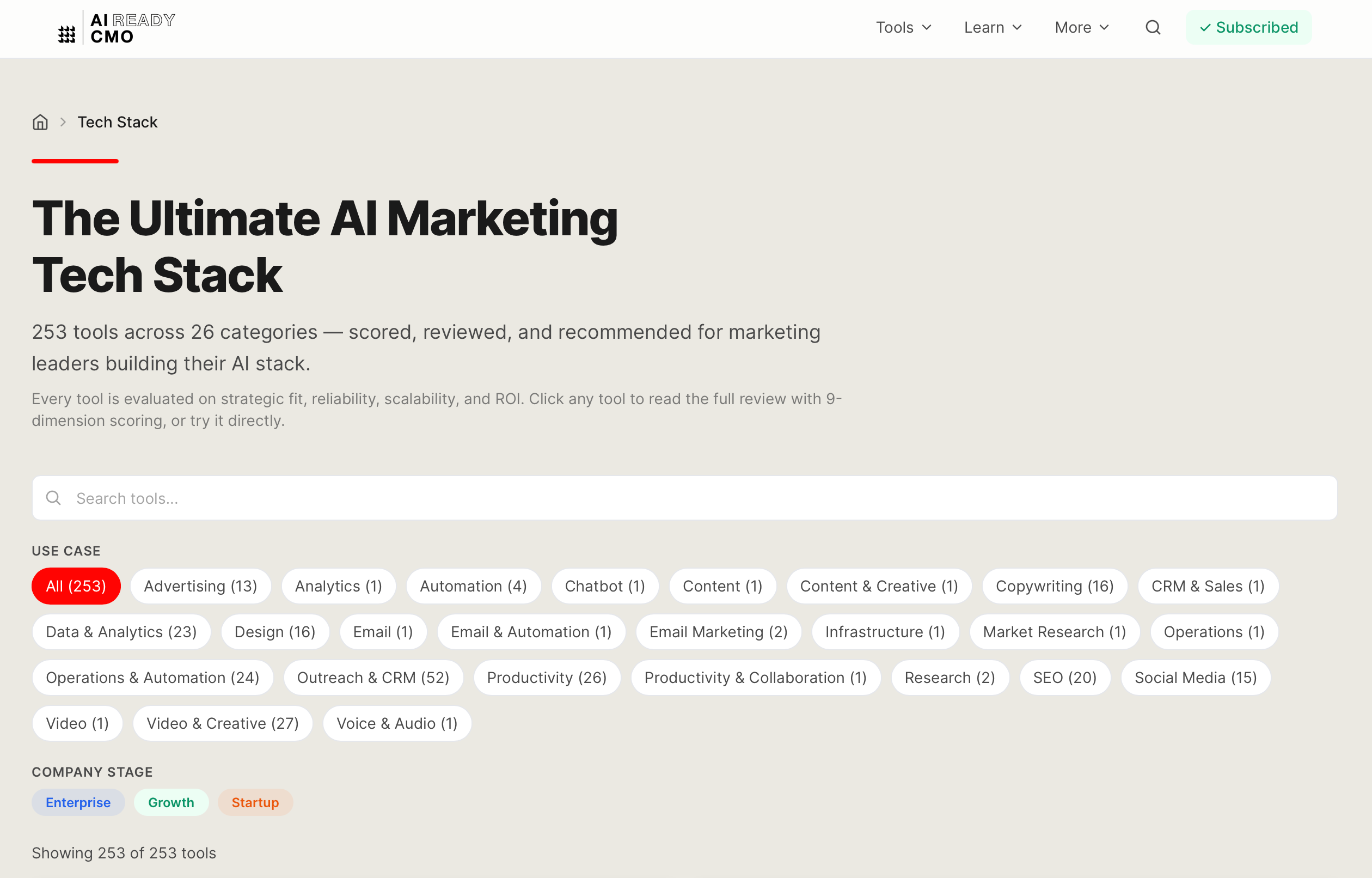Go home via breadcrumb house icon
Viewport: 1372px width, 878px height.
coord(40,122)
